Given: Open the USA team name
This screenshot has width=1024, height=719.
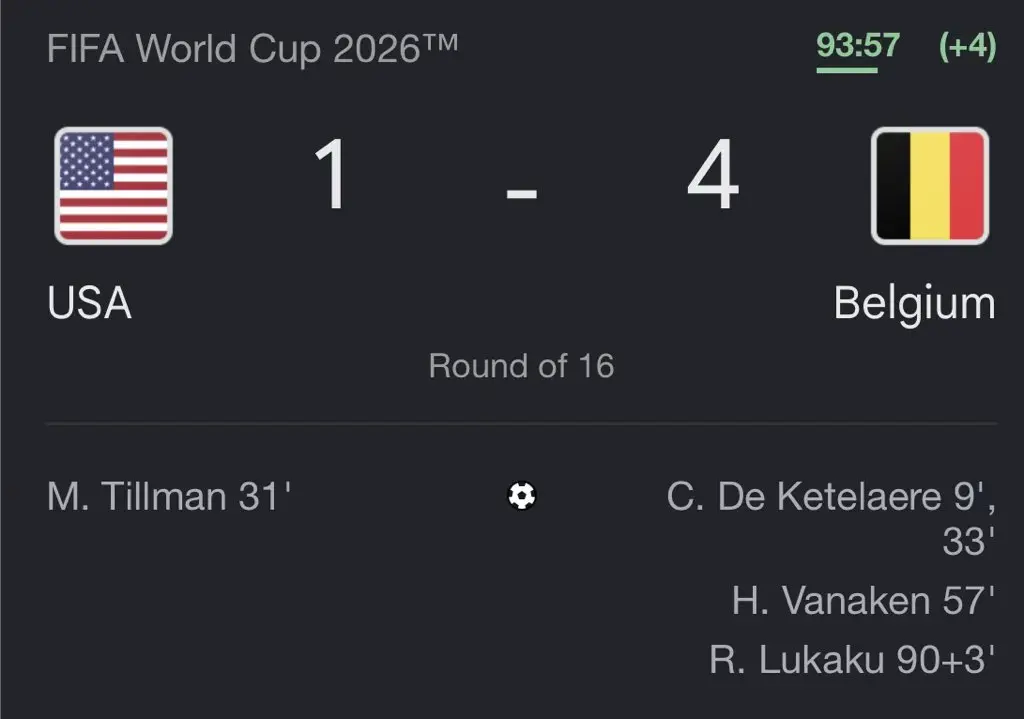Looking at the screenshot, I should [89, 303].
